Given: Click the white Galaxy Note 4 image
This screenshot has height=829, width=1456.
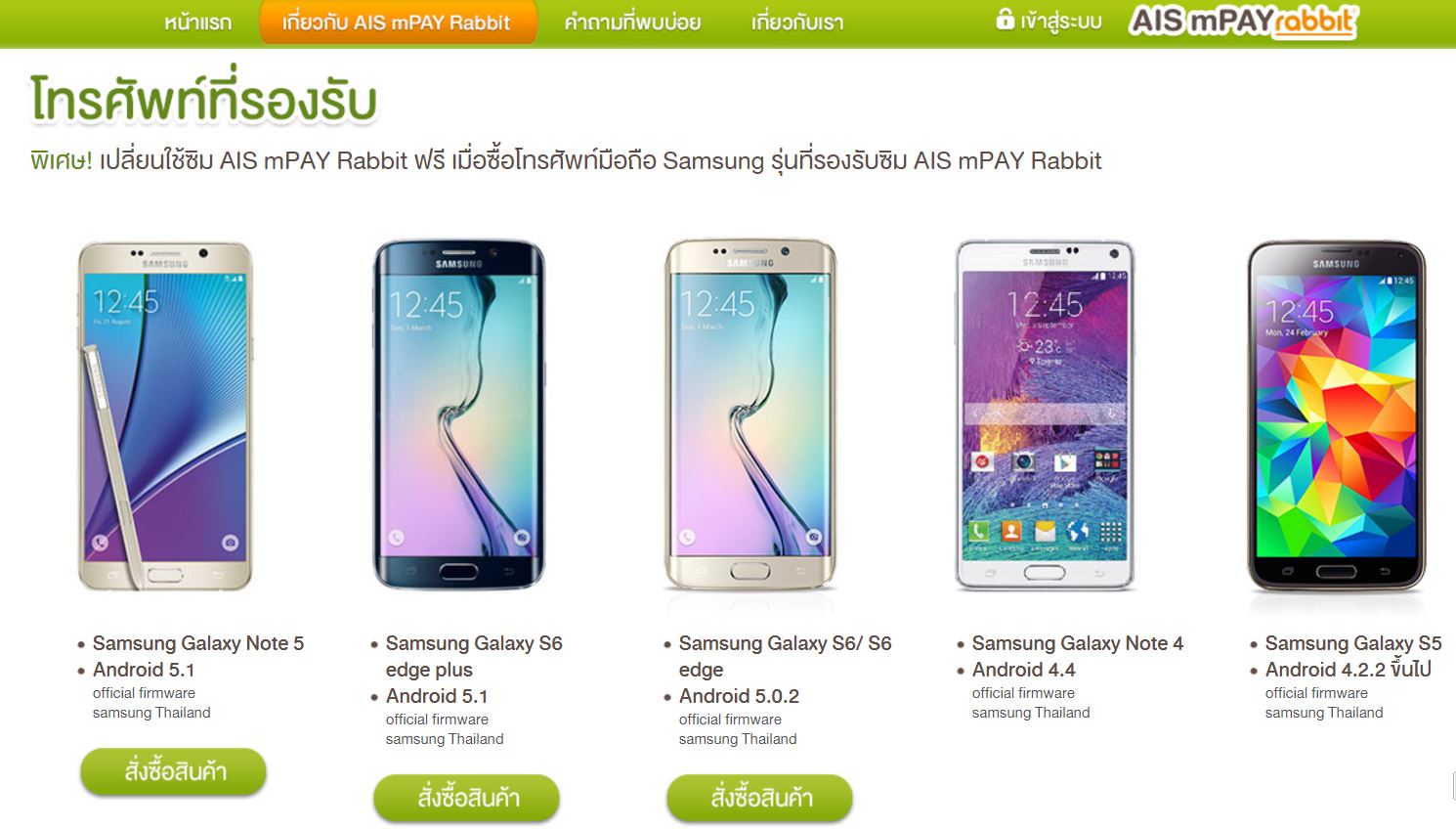Looking at the screenshot, I should [1045, 415].
